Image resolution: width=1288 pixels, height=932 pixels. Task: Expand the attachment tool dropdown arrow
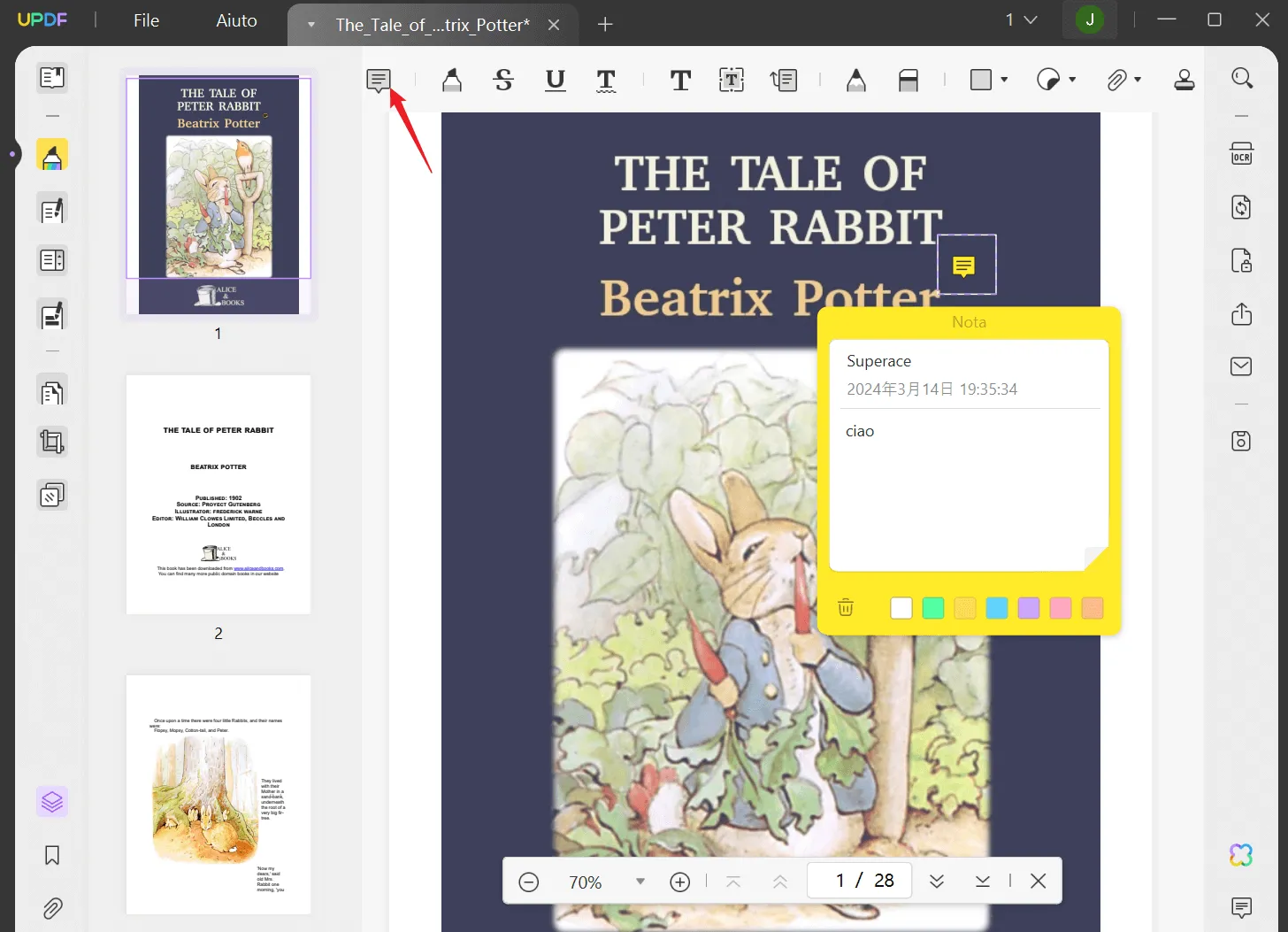1138,80
